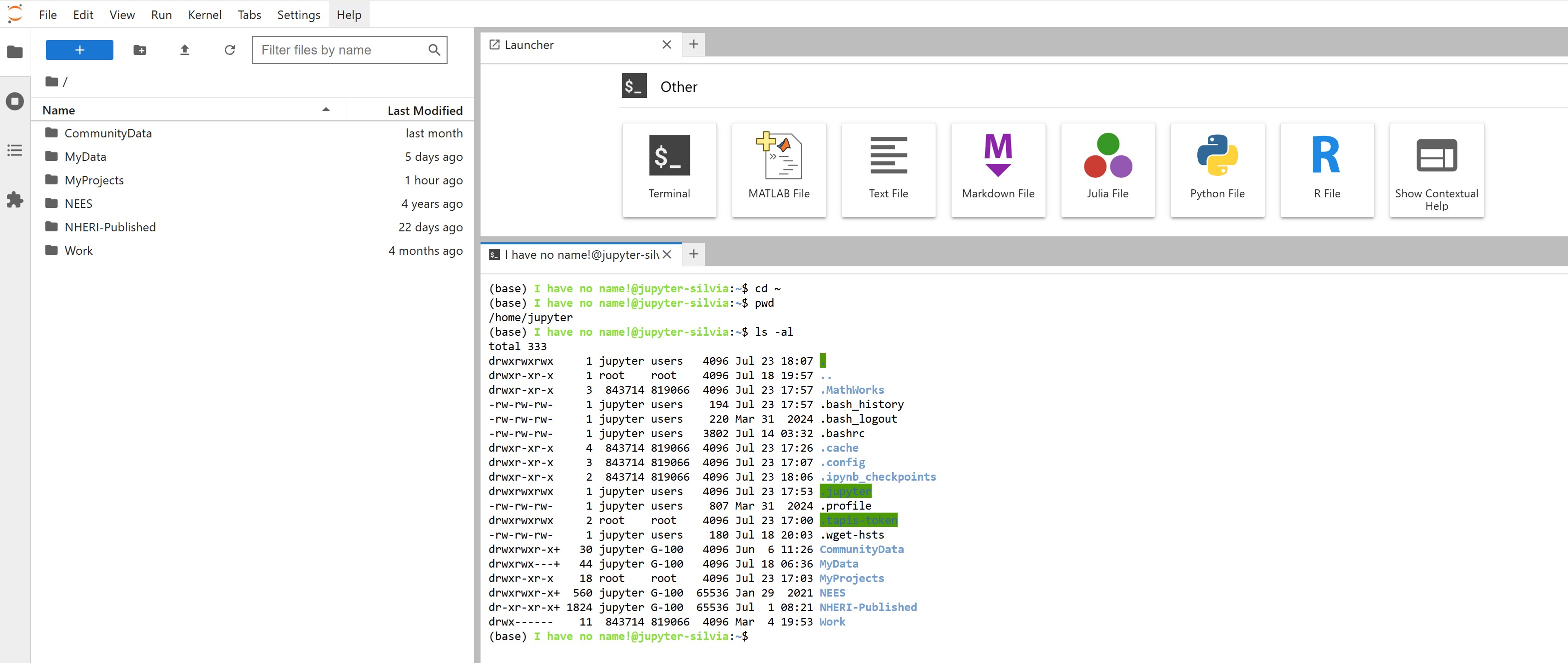This screenshot has height=663, width=1568.
Task: Create a new folder in file browser
Action: tap(139, 50)
